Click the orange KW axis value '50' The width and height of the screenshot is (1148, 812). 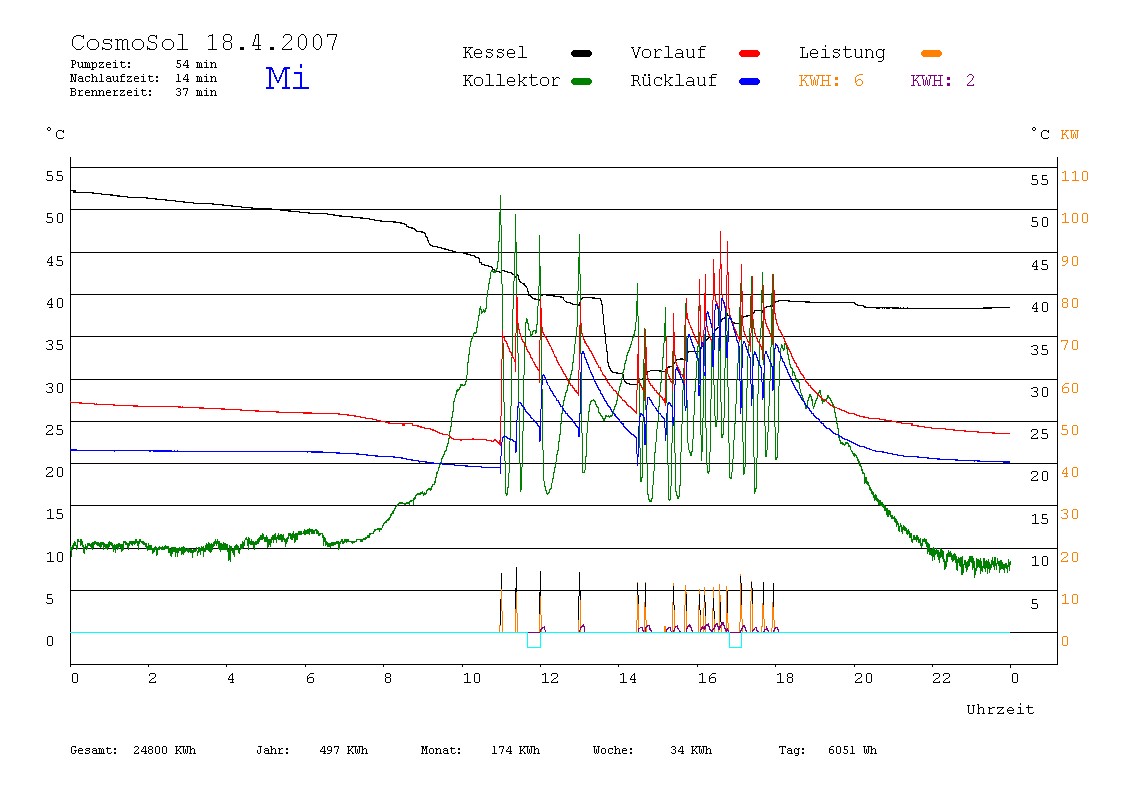1070,431
